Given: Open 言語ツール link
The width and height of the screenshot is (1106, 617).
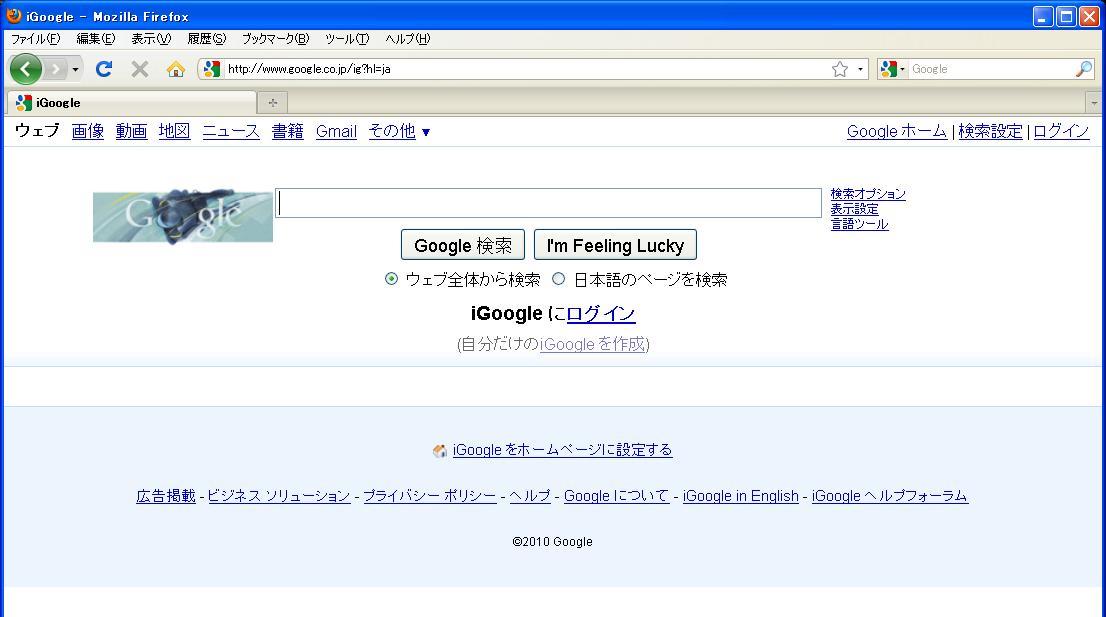Looking at the screenshot, I should coord(859,224).
